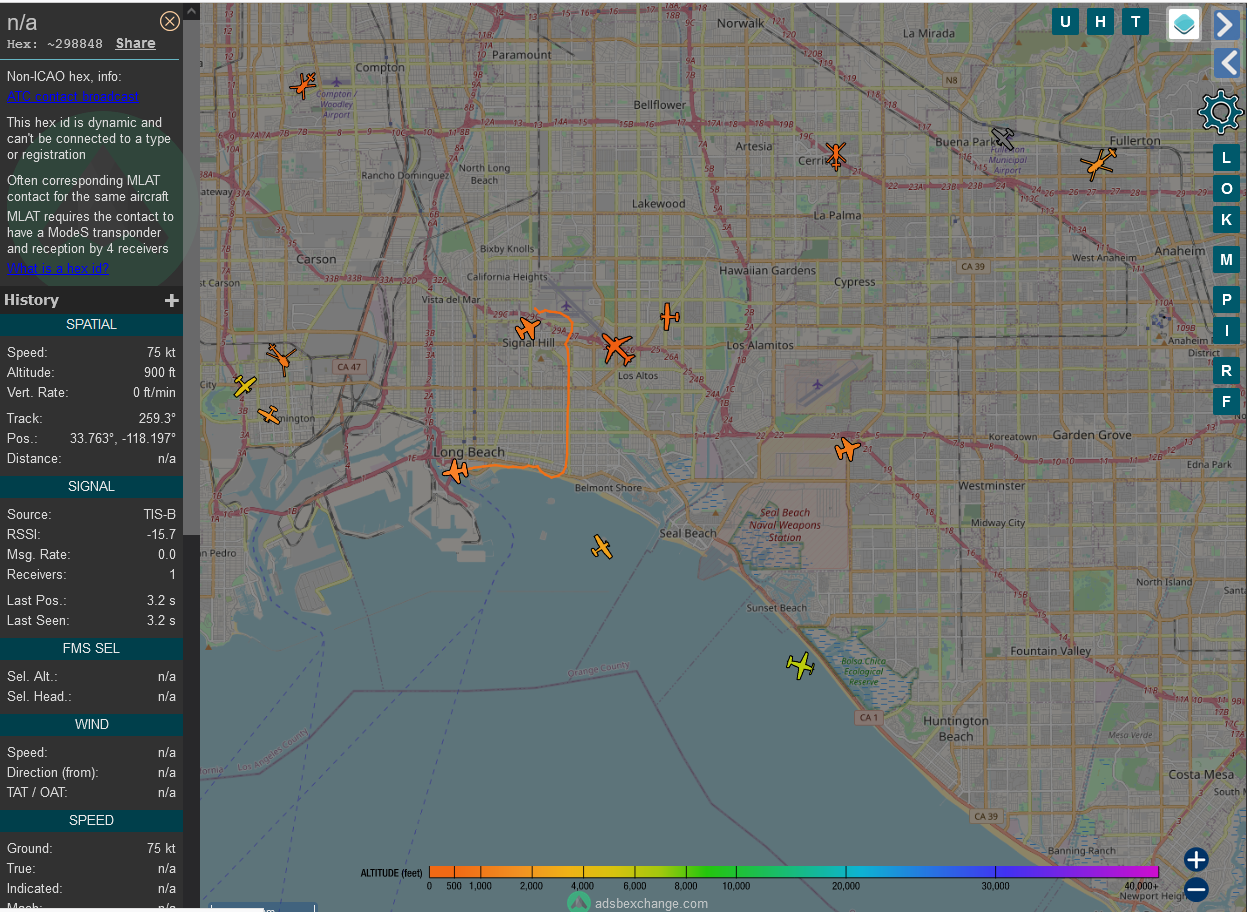Select the selected aircraft at Long Beach shoreline
This screenshot has width=1247, height=912.
coord(456,470)
